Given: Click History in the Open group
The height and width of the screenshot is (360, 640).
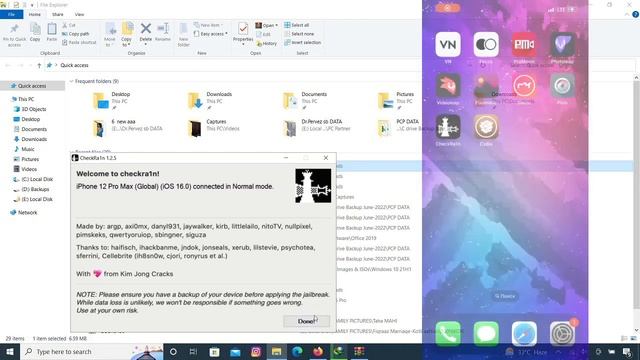Looking at the screenshot, I should [267, 43].
